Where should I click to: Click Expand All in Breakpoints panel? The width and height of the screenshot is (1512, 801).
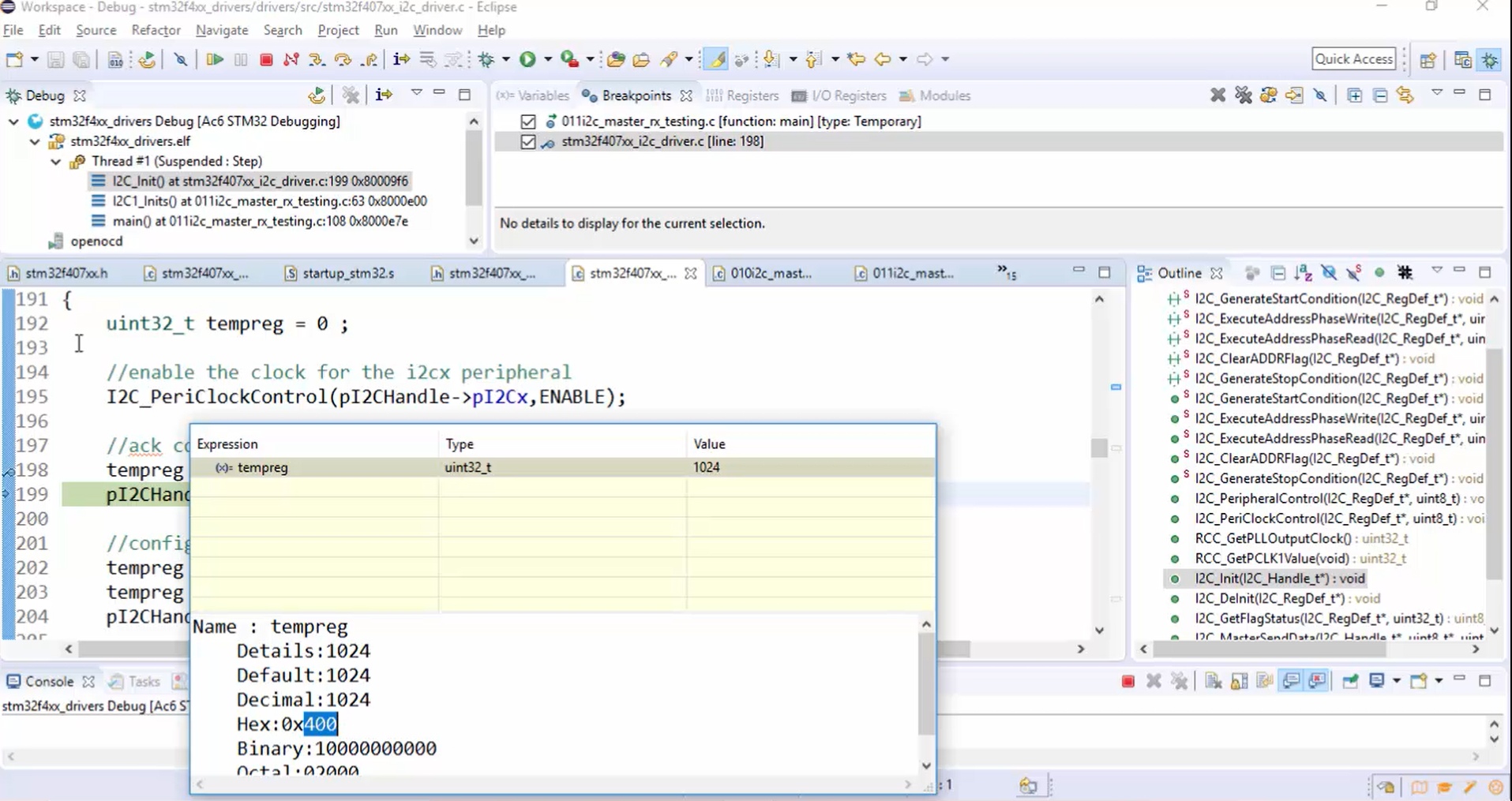coord(1354,95)
